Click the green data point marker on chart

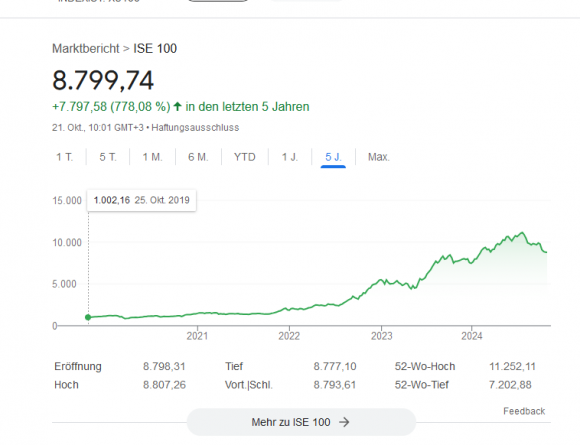pos(88,317)
